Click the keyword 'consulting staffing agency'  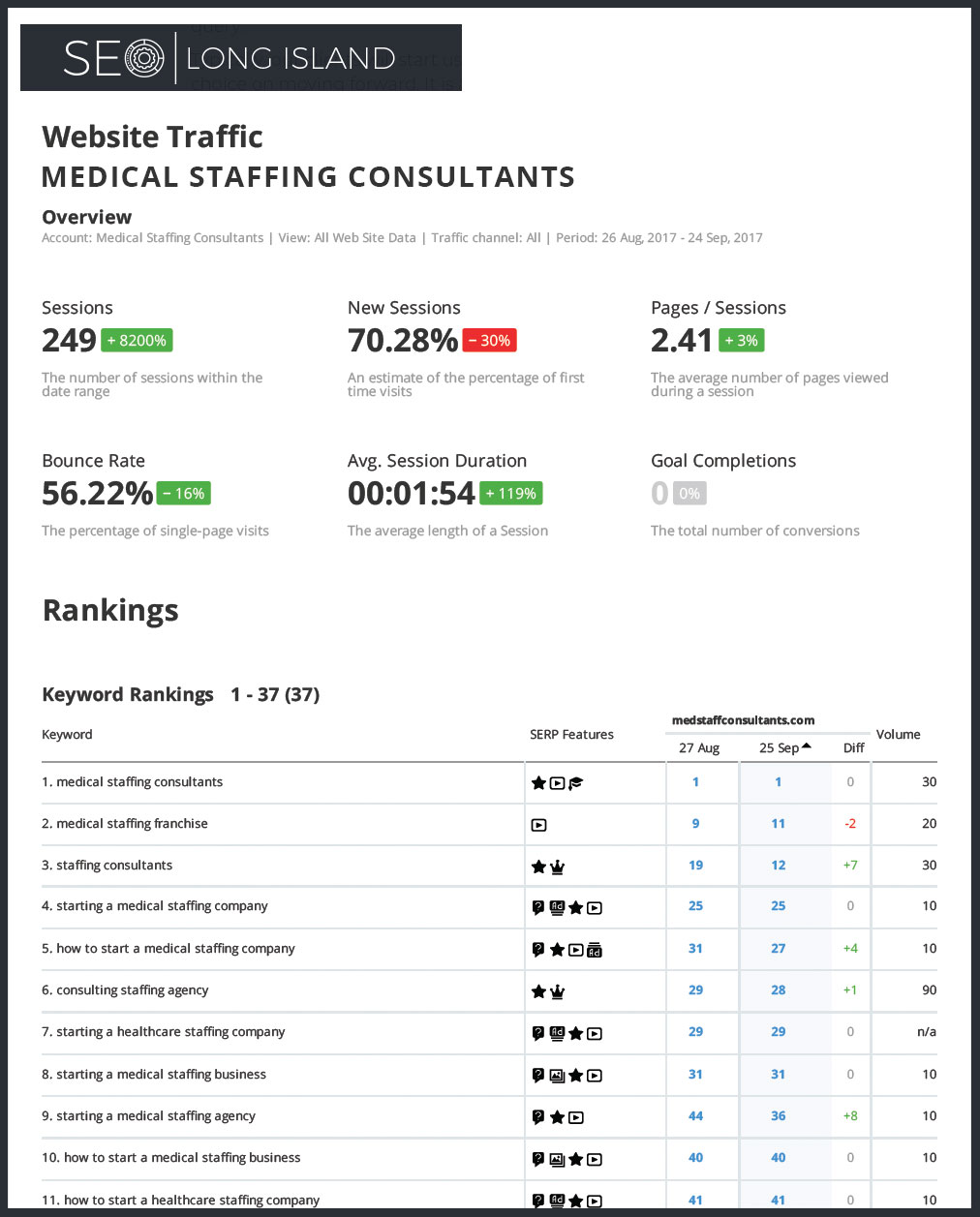132,990
